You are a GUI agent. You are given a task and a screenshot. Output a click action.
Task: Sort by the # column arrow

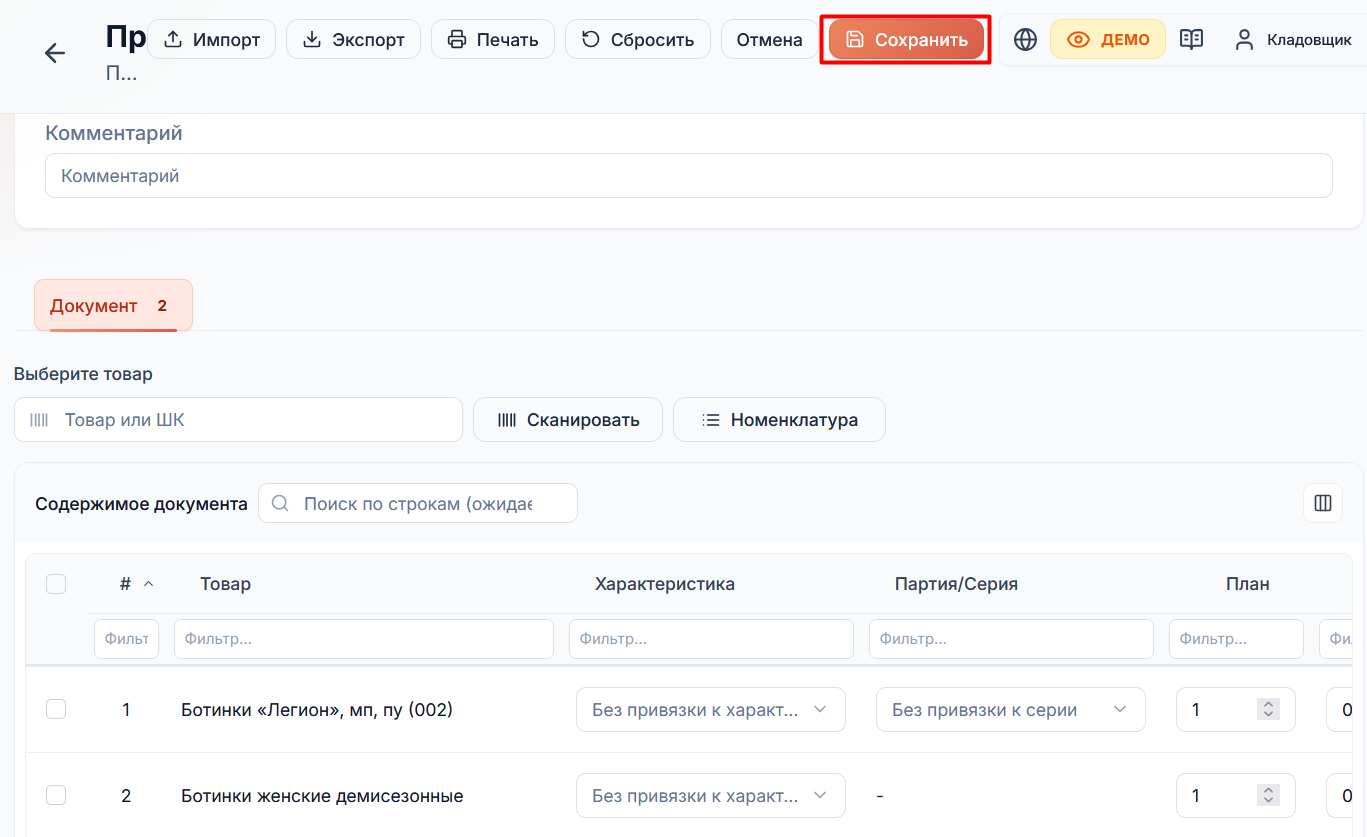point(149,584)
